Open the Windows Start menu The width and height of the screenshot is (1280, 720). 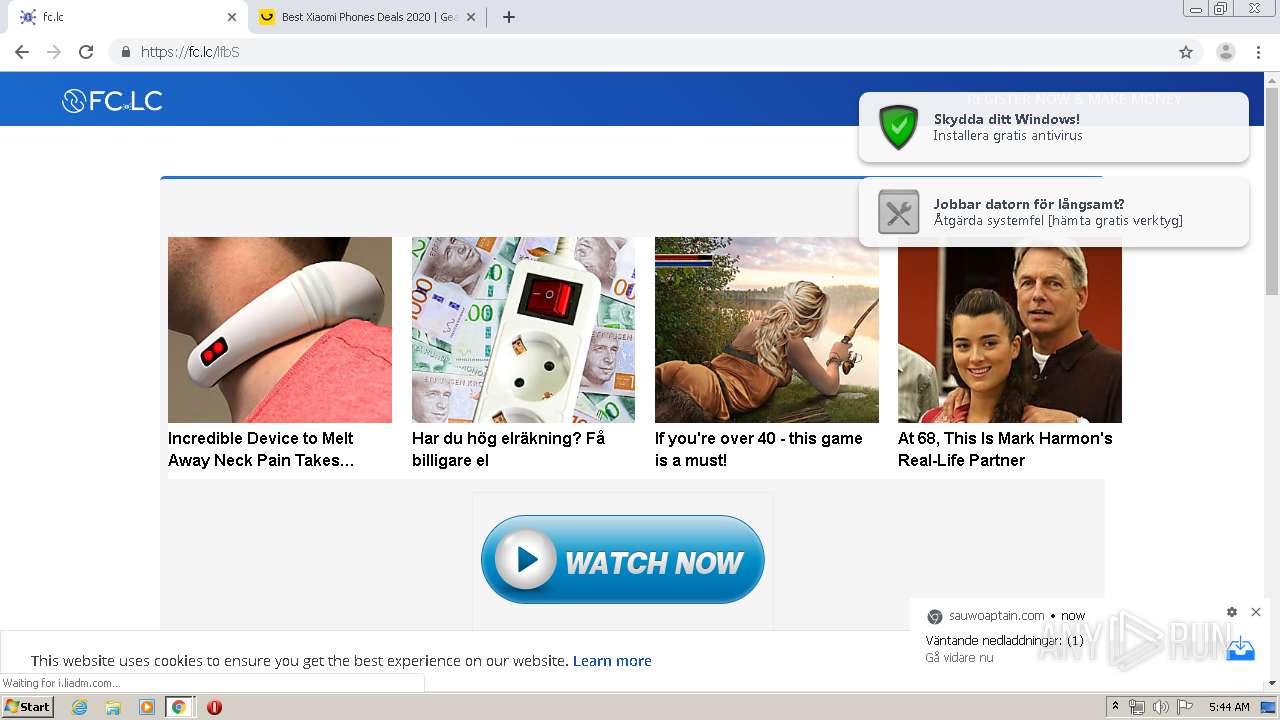tap(28, 707)
